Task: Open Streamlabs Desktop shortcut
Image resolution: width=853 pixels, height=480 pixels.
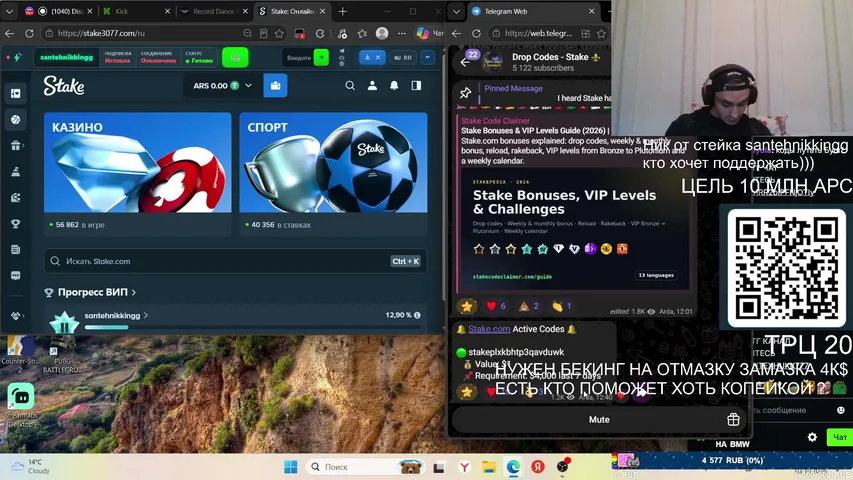Action: pyautogui.click(x=21, y=405)
